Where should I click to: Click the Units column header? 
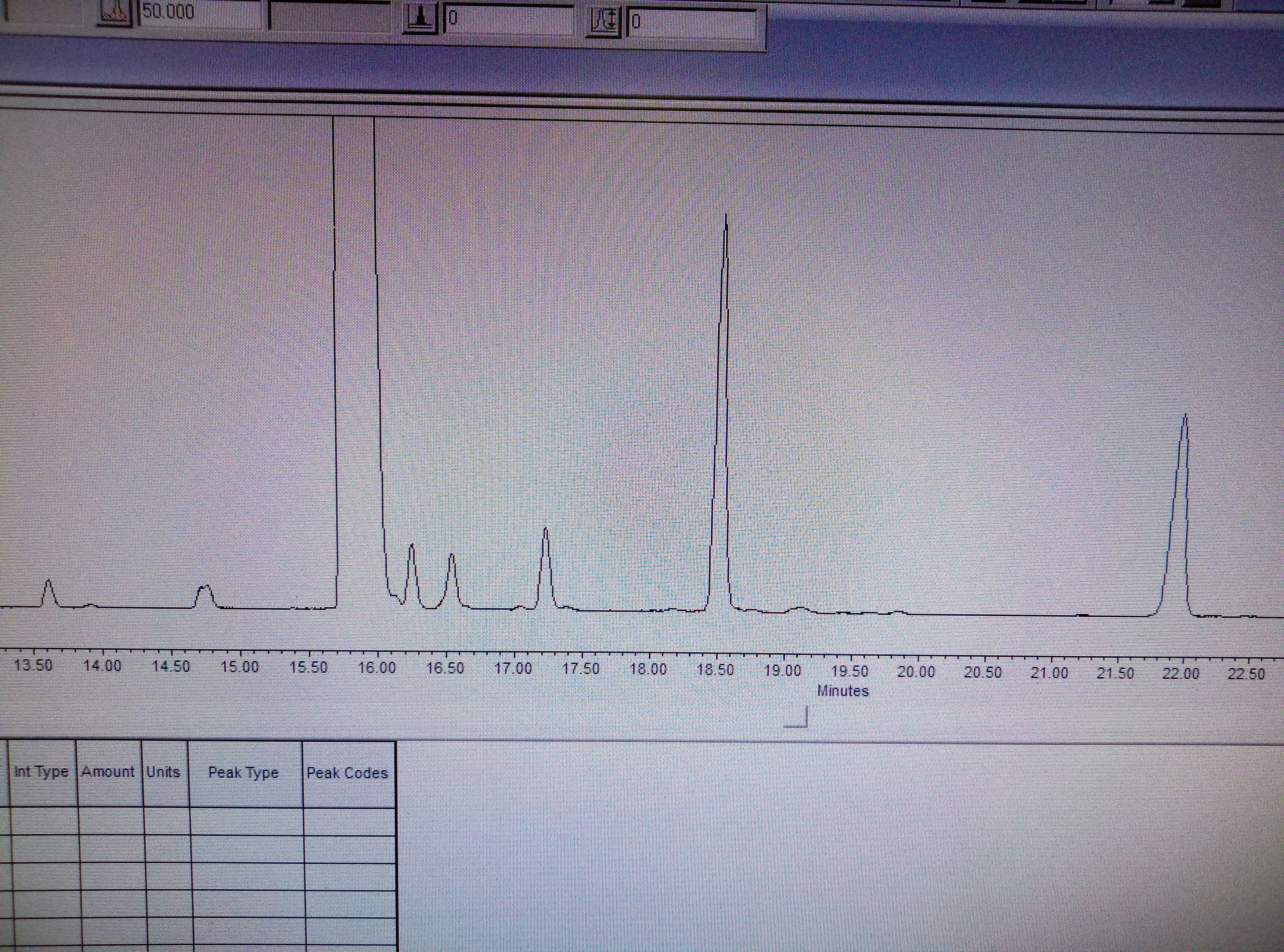click(164, 772)
